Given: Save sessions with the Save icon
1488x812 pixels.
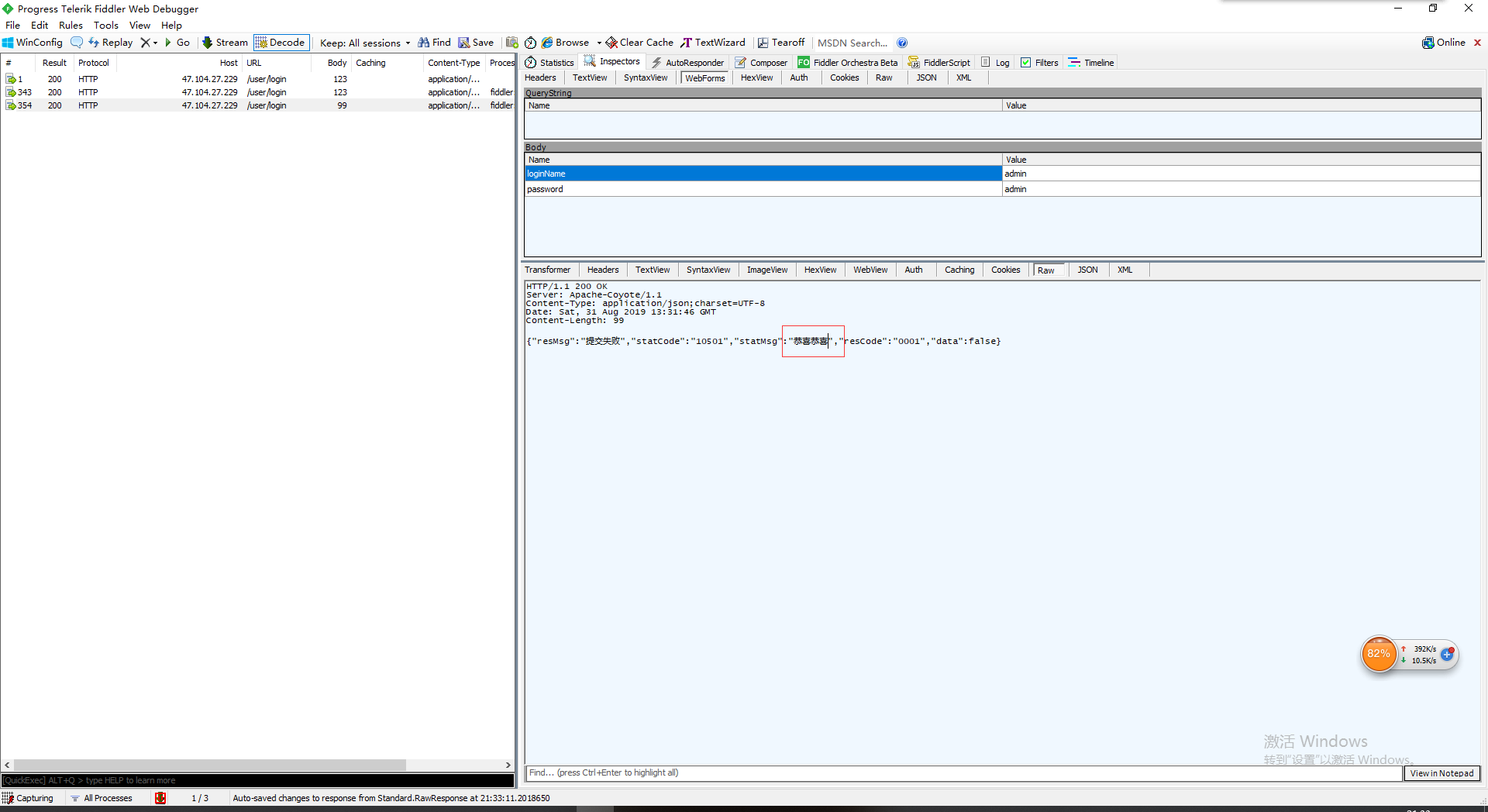Looking at the screenshot, I should (476, 43).
